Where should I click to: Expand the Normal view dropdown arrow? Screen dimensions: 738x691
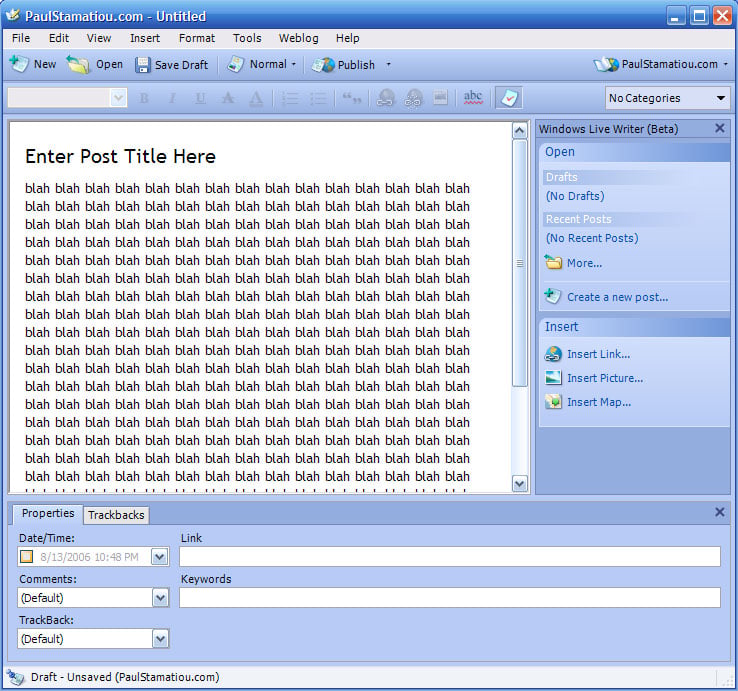pos(294,64)
